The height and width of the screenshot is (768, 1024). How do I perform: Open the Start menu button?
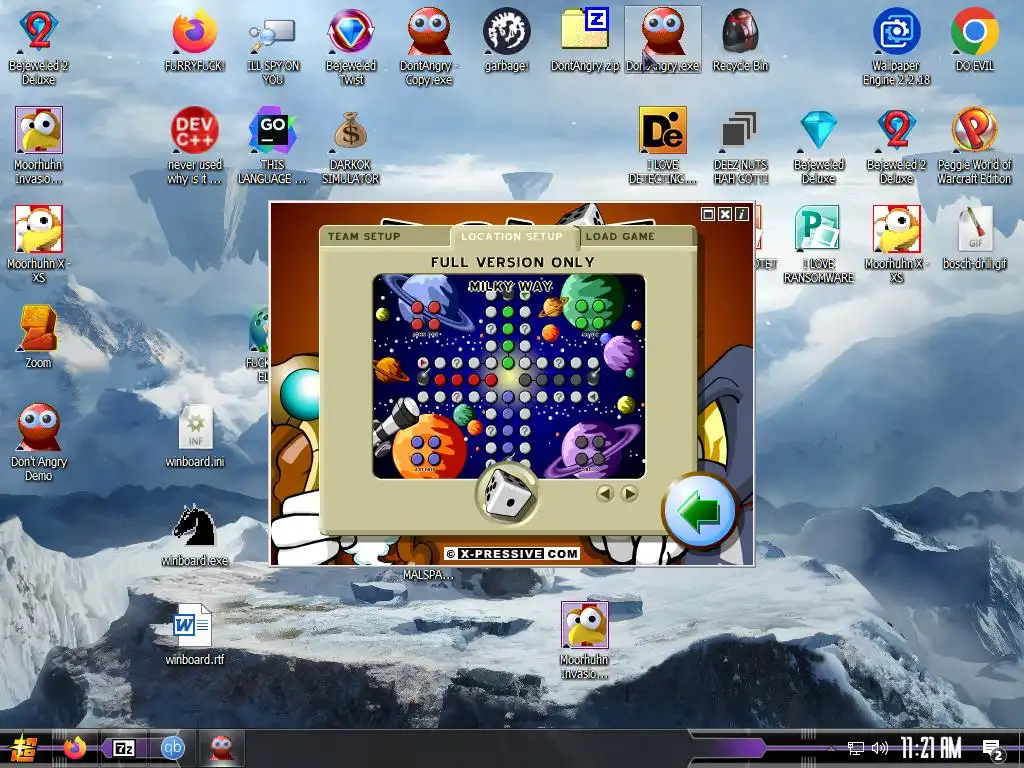point(24,748)
